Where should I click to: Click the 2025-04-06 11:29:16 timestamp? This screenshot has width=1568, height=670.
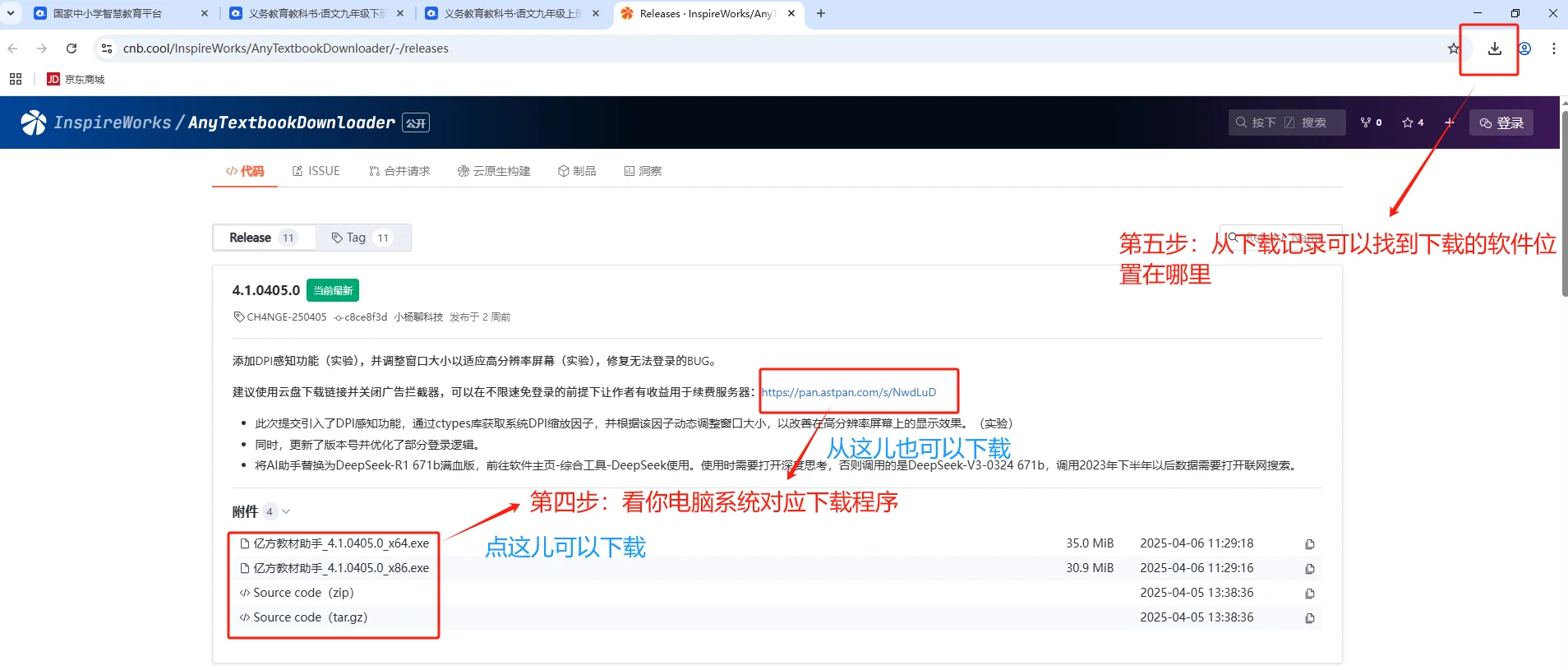click(x=1197, y=568)
